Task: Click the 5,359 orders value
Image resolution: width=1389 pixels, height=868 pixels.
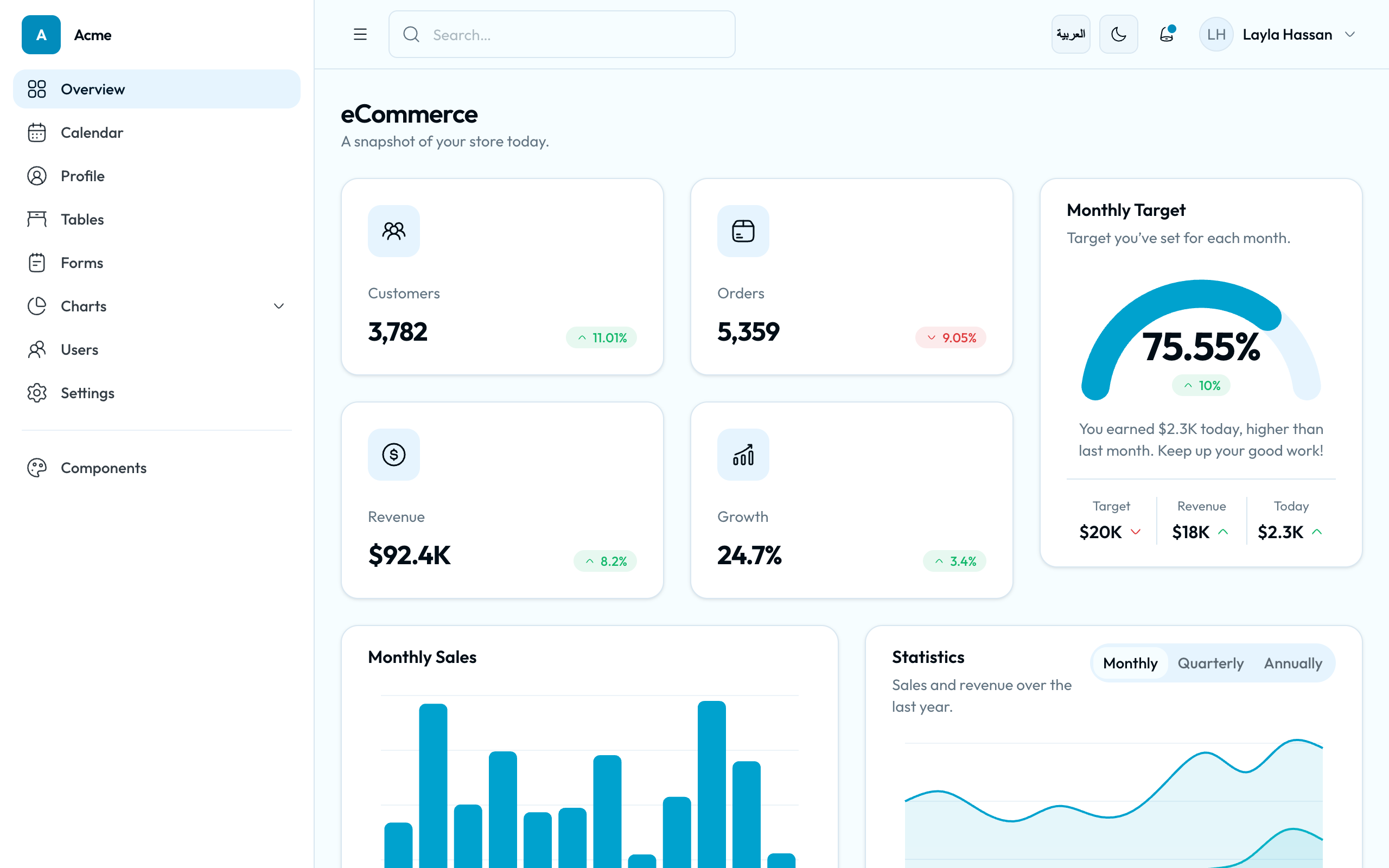Action: pos(748,332)
